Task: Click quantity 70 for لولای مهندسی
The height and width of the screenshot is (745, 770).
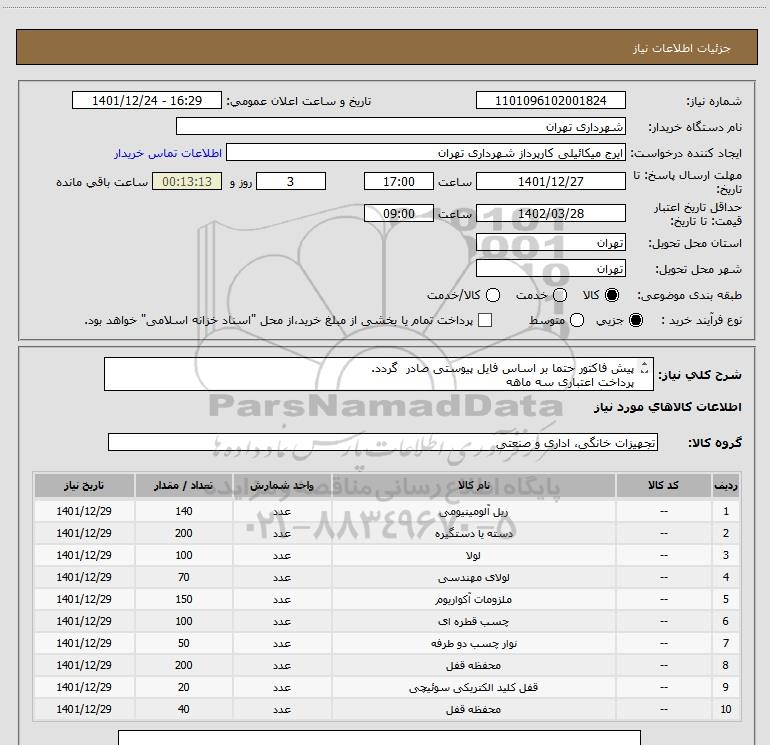Action: pyautogui.click(x=184, y=578)
